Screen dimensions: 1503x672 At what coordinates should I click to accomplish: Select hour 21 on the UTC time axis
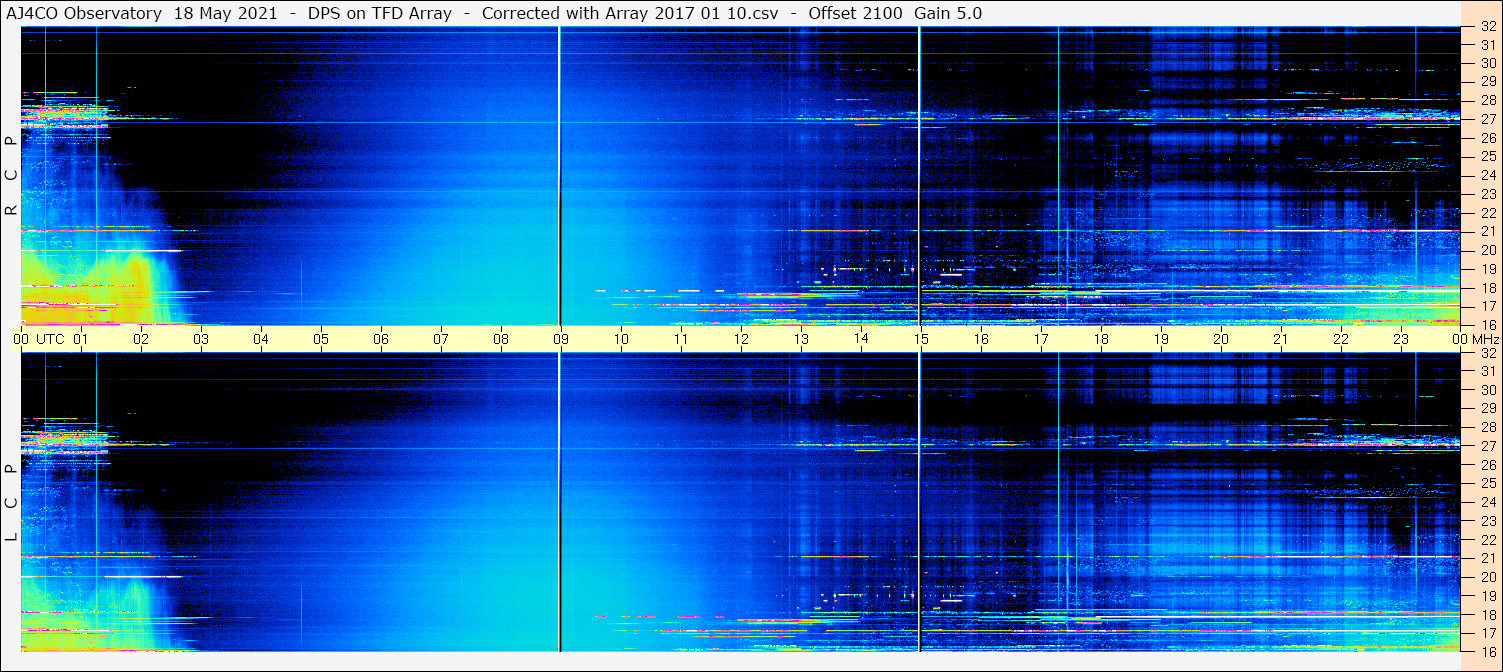pos(1281,339)
